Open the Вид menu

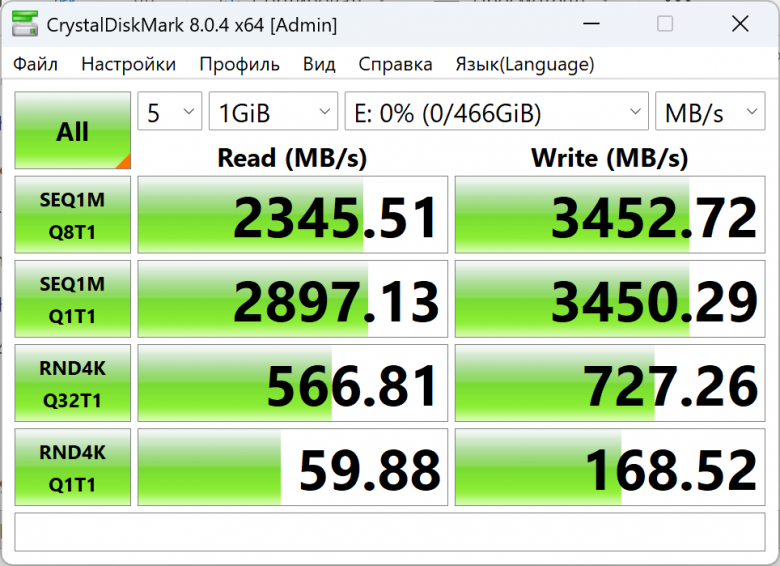319,64
